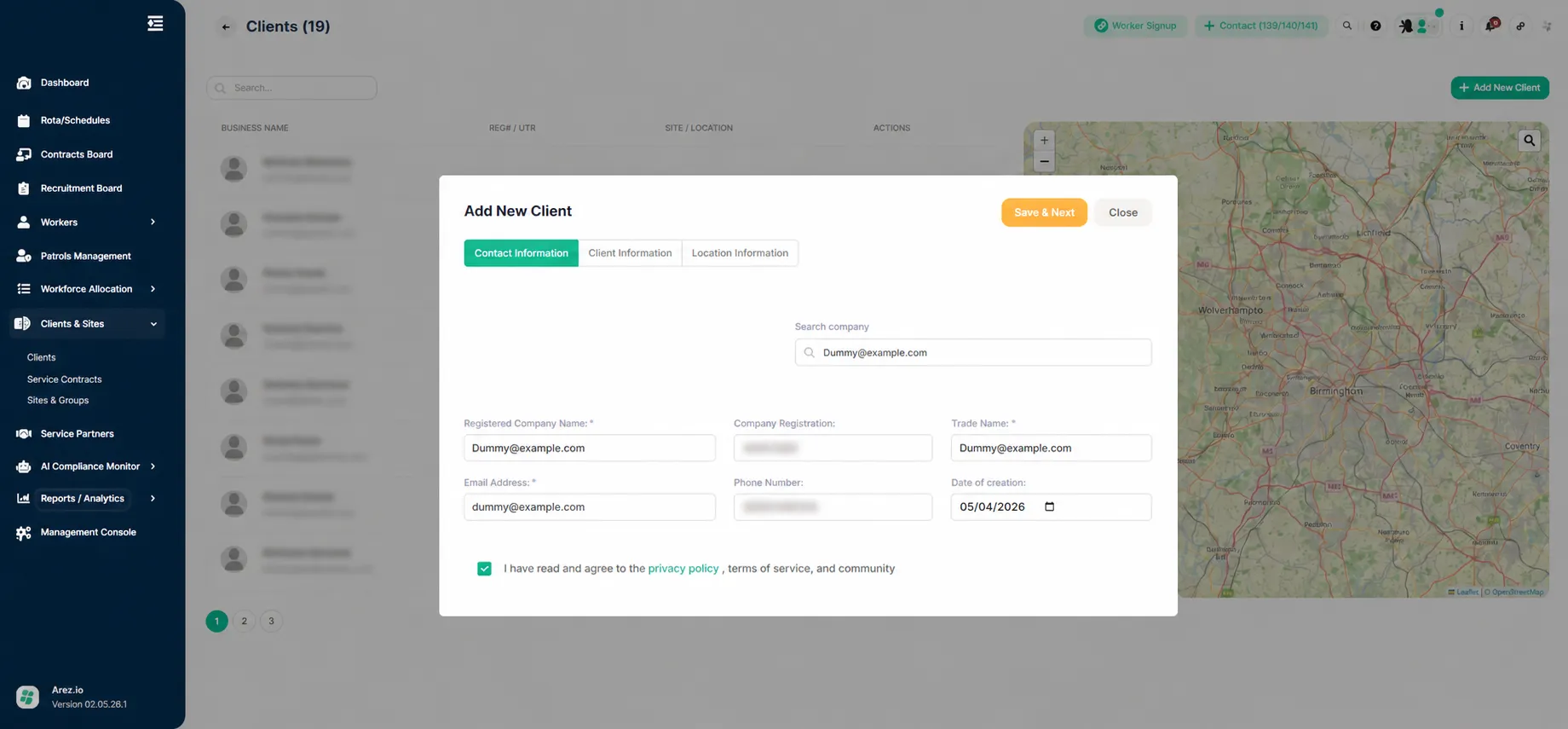Click the user profile avatar icon
Viewport: 1568px width, 729px height.
click(x=1421, y=26)
